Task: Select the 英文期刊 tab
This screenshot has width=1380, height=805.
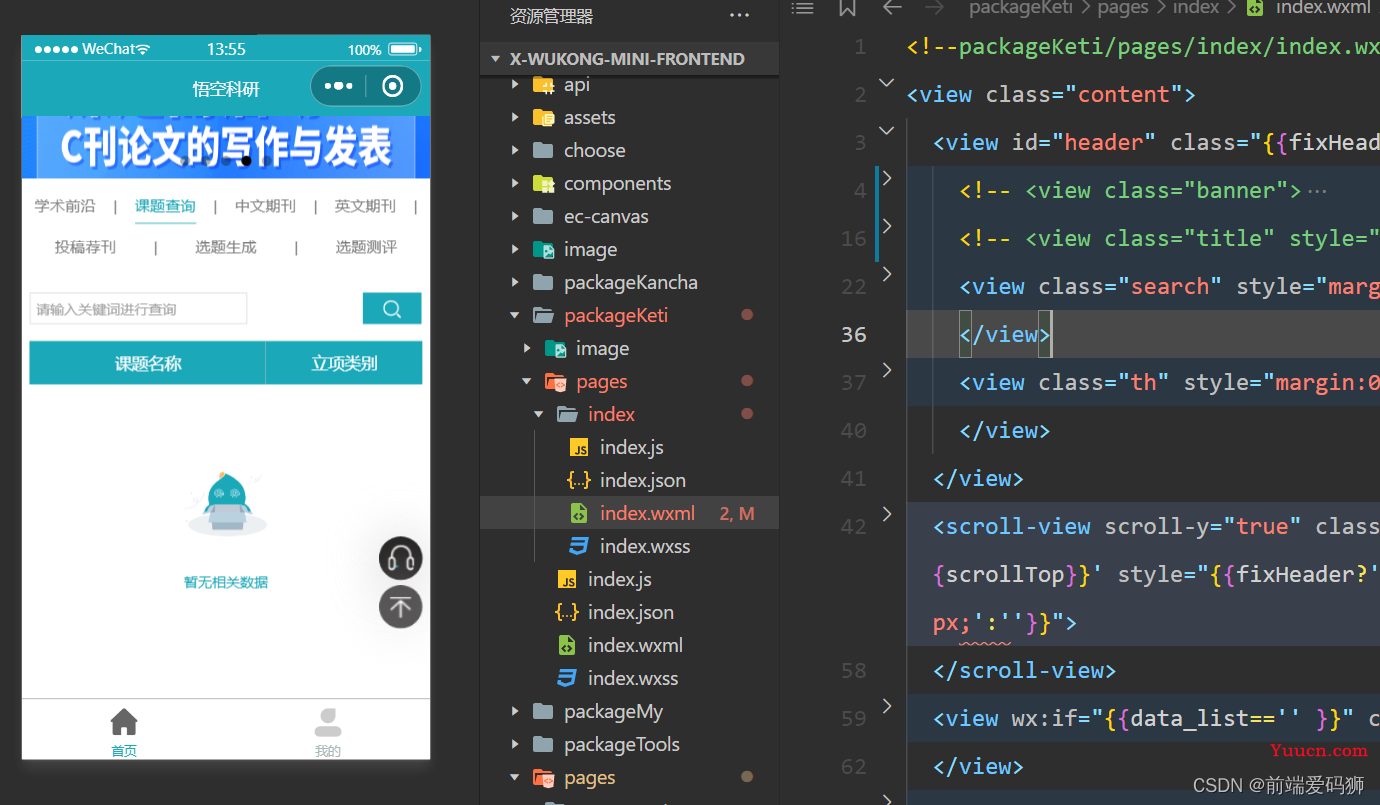Action: click(x=365, y=206)
